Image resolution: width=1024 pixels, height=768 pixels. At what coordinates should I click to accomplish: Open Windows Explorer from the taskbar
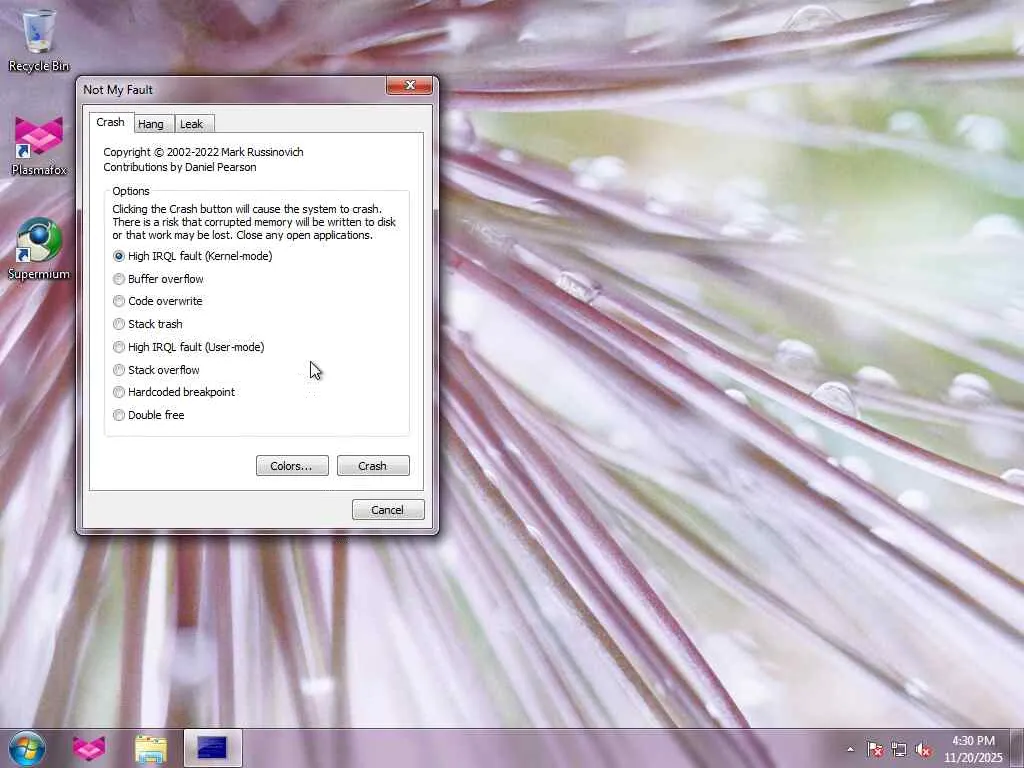[150, 748]
